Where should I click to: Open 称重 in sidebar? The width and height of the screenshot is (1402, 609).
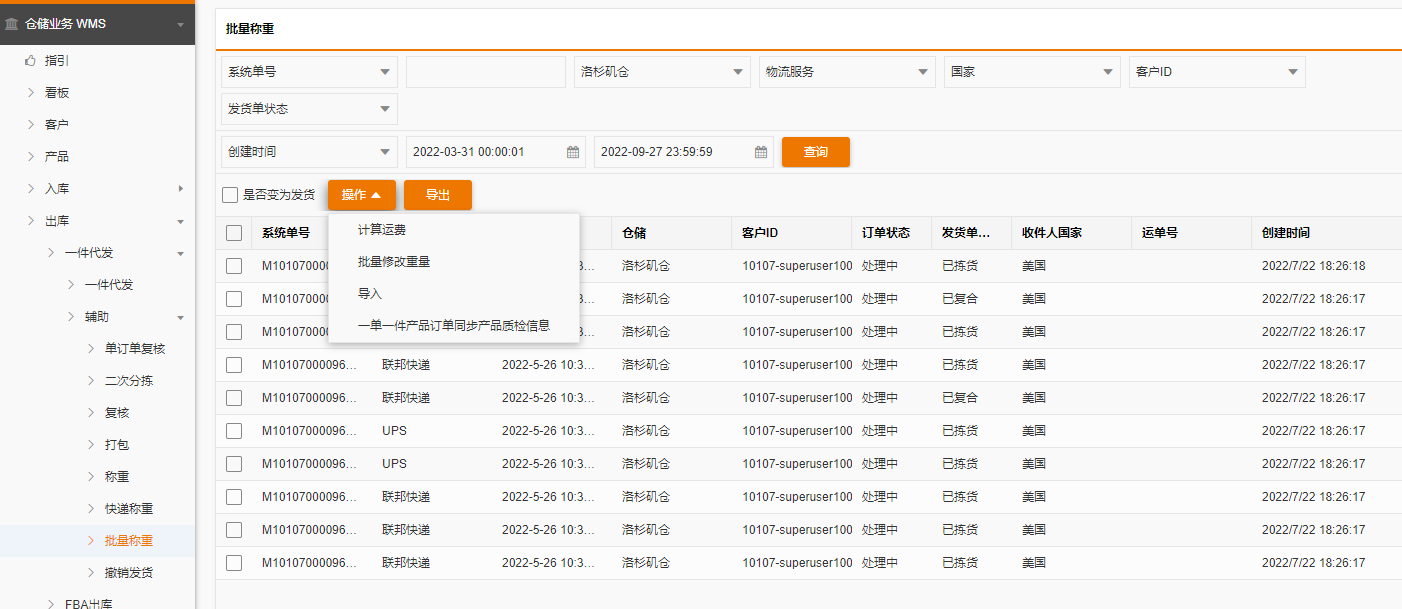[x=117, y=477]
